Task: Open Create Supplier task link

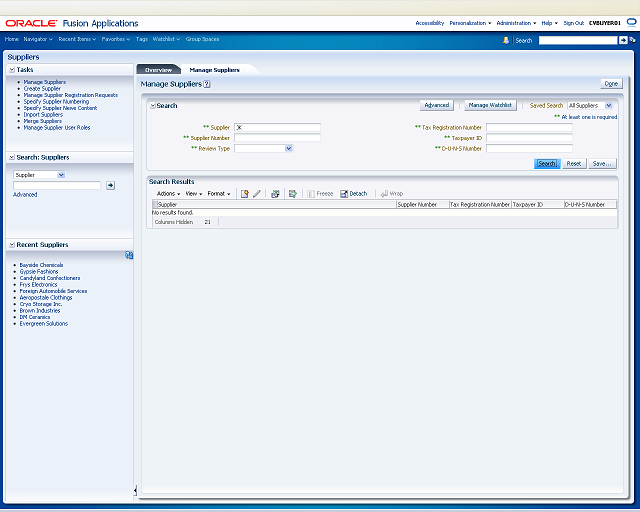Action: tap(42, 89)
